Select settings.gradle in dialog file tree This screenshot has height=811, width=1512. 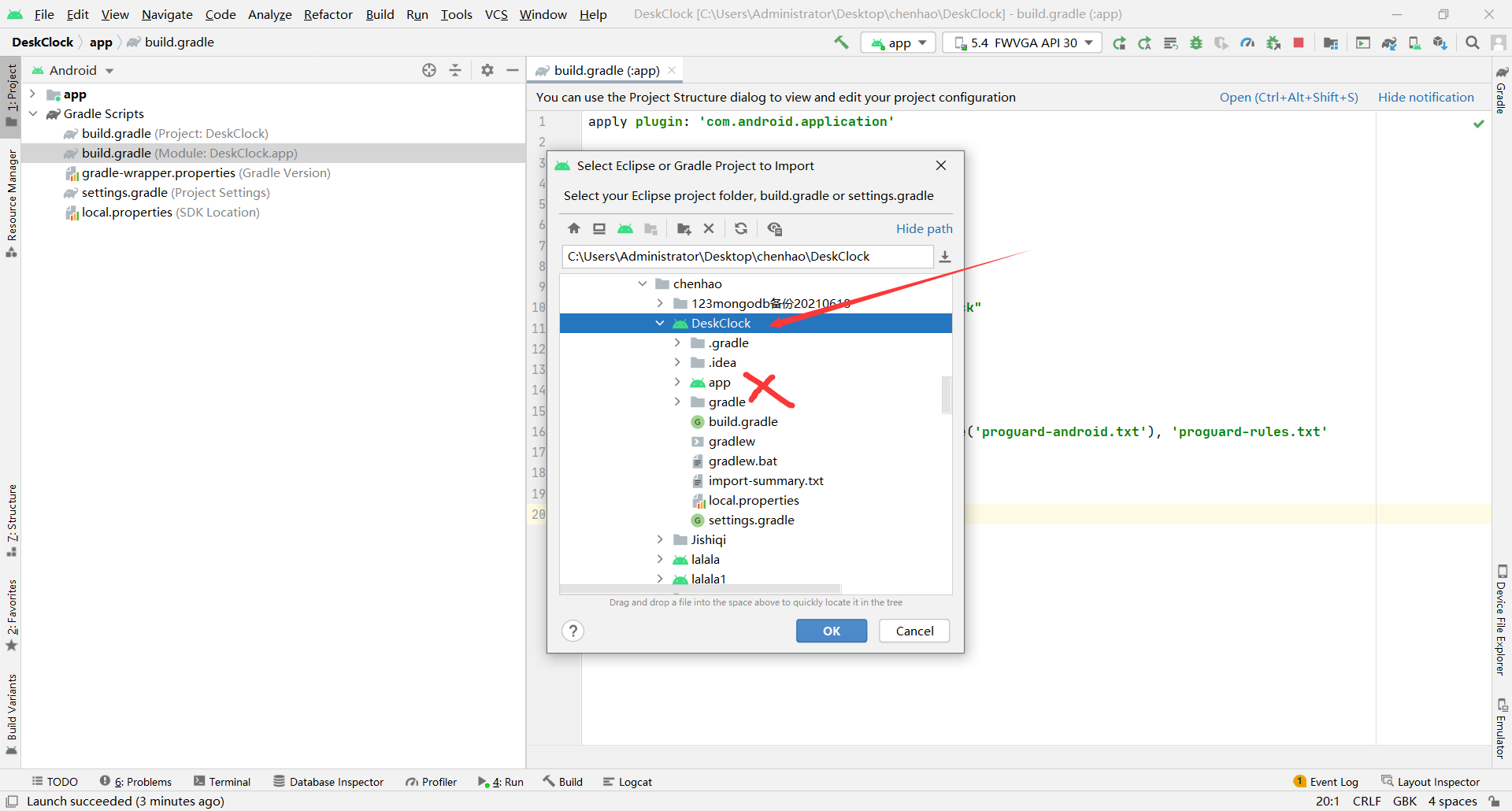(x=750, y=520)
